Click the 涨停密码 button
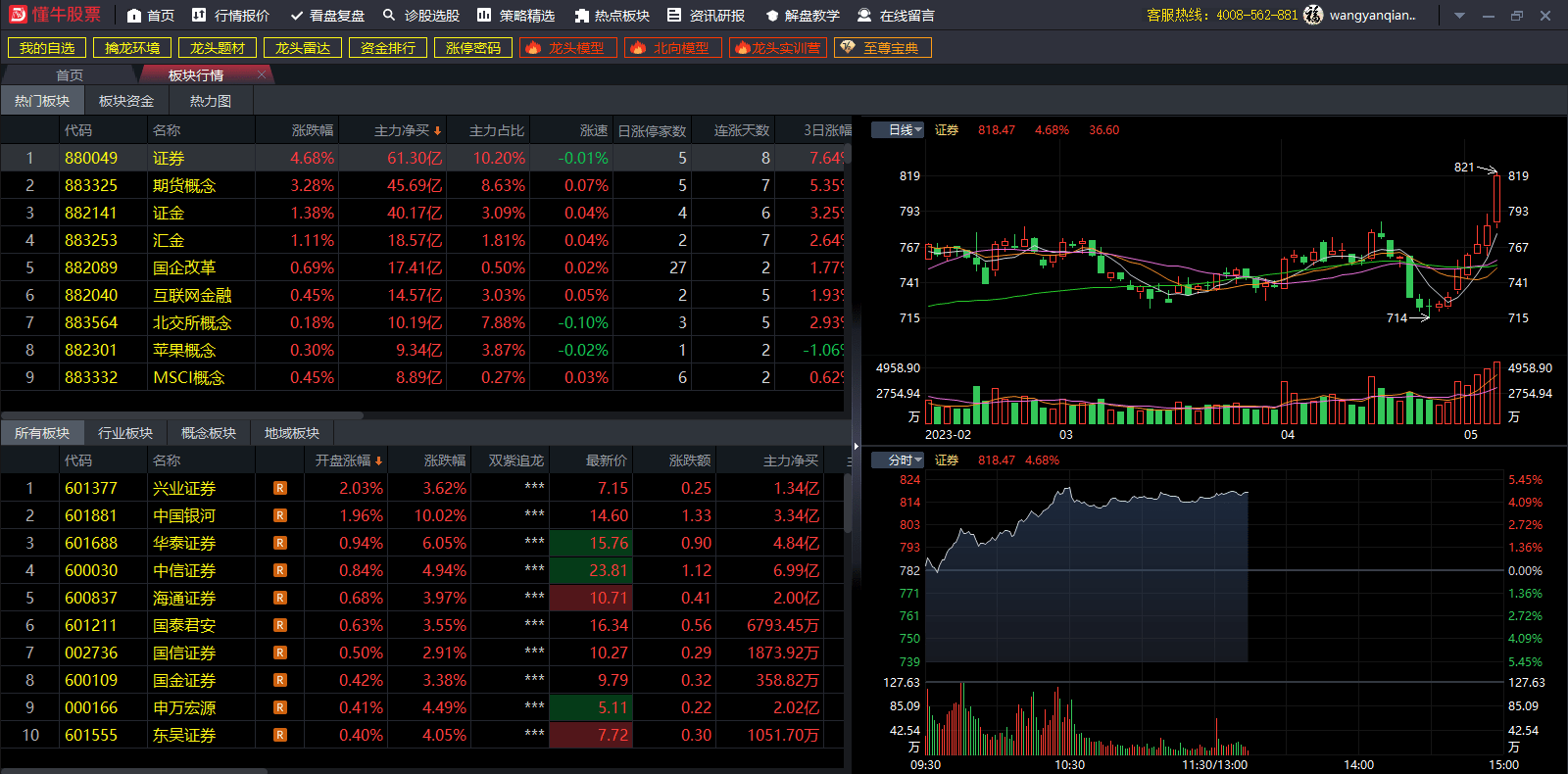Screen dimensions: 1568x774 (473, 48)
